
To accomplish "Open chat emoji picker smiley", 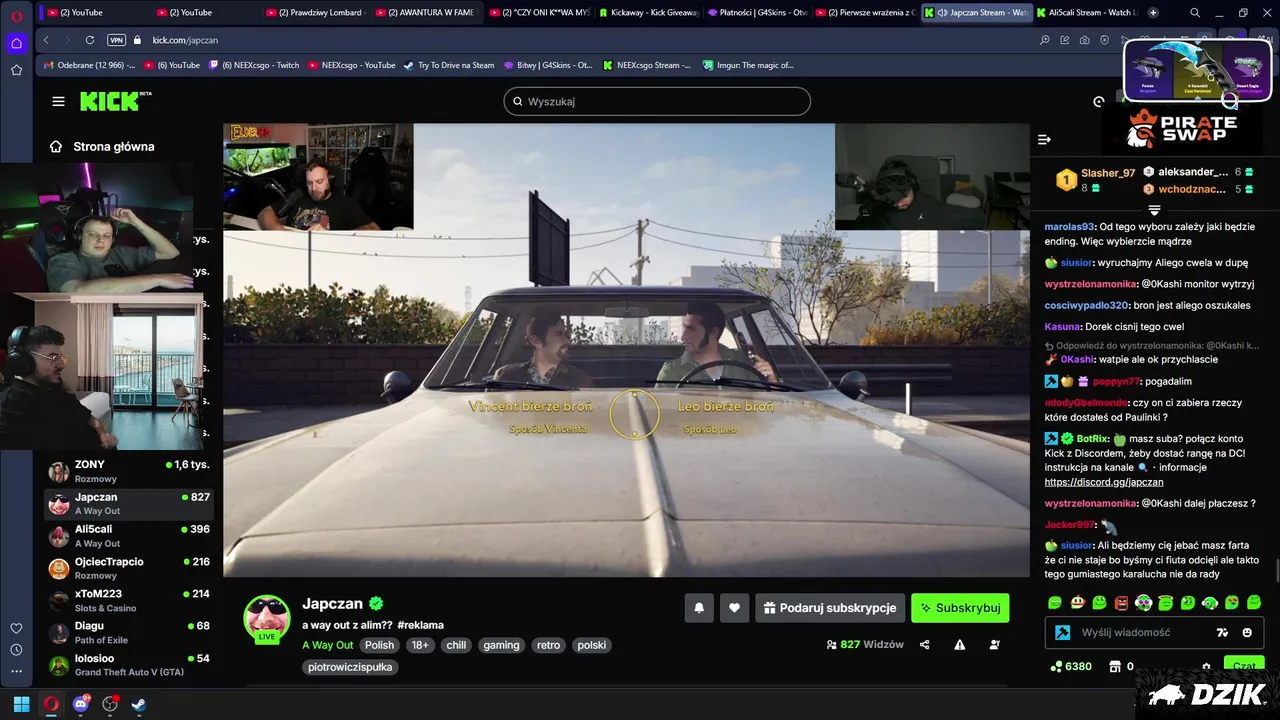I will coord(1247,632).
